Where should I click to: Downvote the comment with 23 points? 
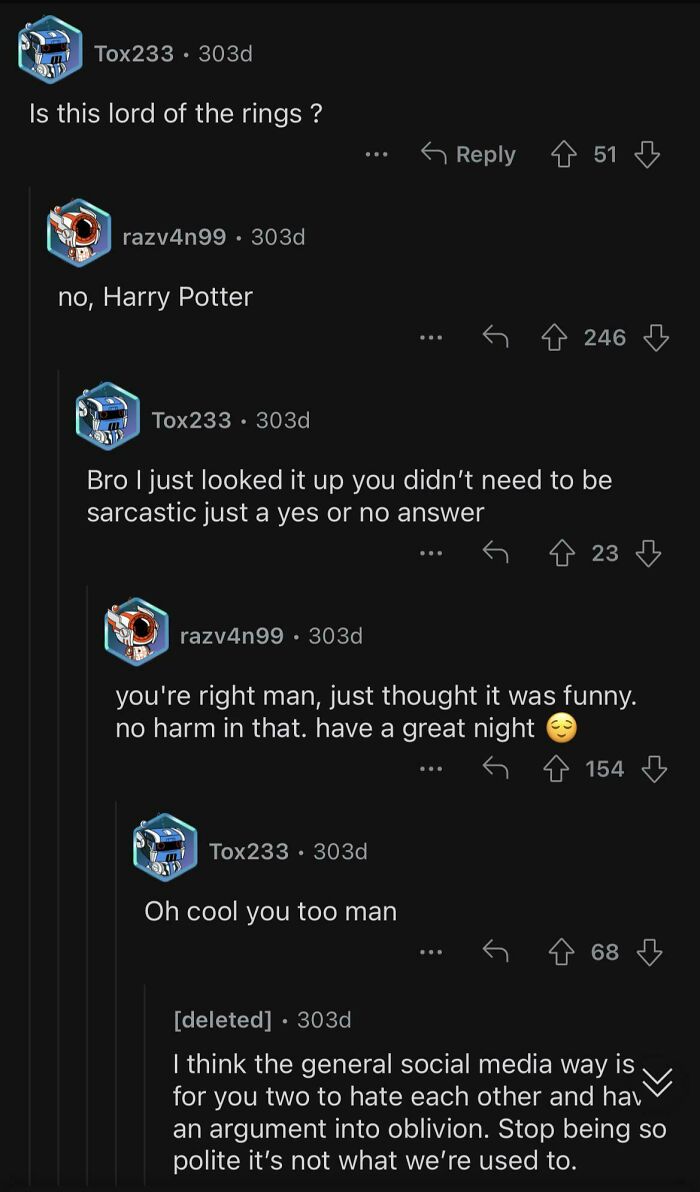click(x=649, y=552)
